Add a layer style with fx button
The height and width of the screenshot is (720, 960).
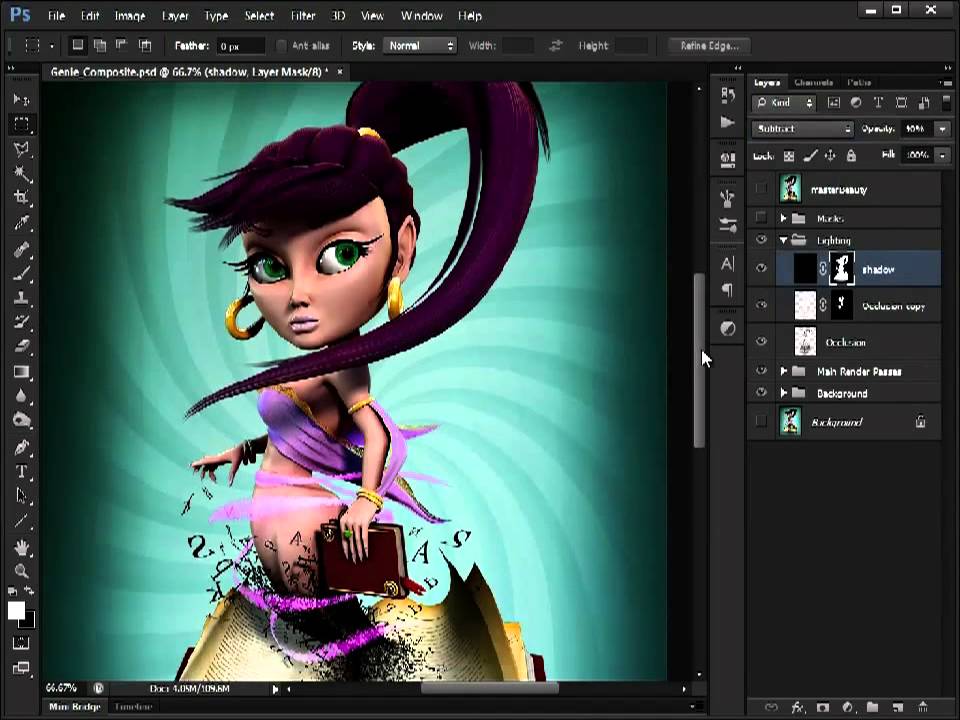click(797, 708)
